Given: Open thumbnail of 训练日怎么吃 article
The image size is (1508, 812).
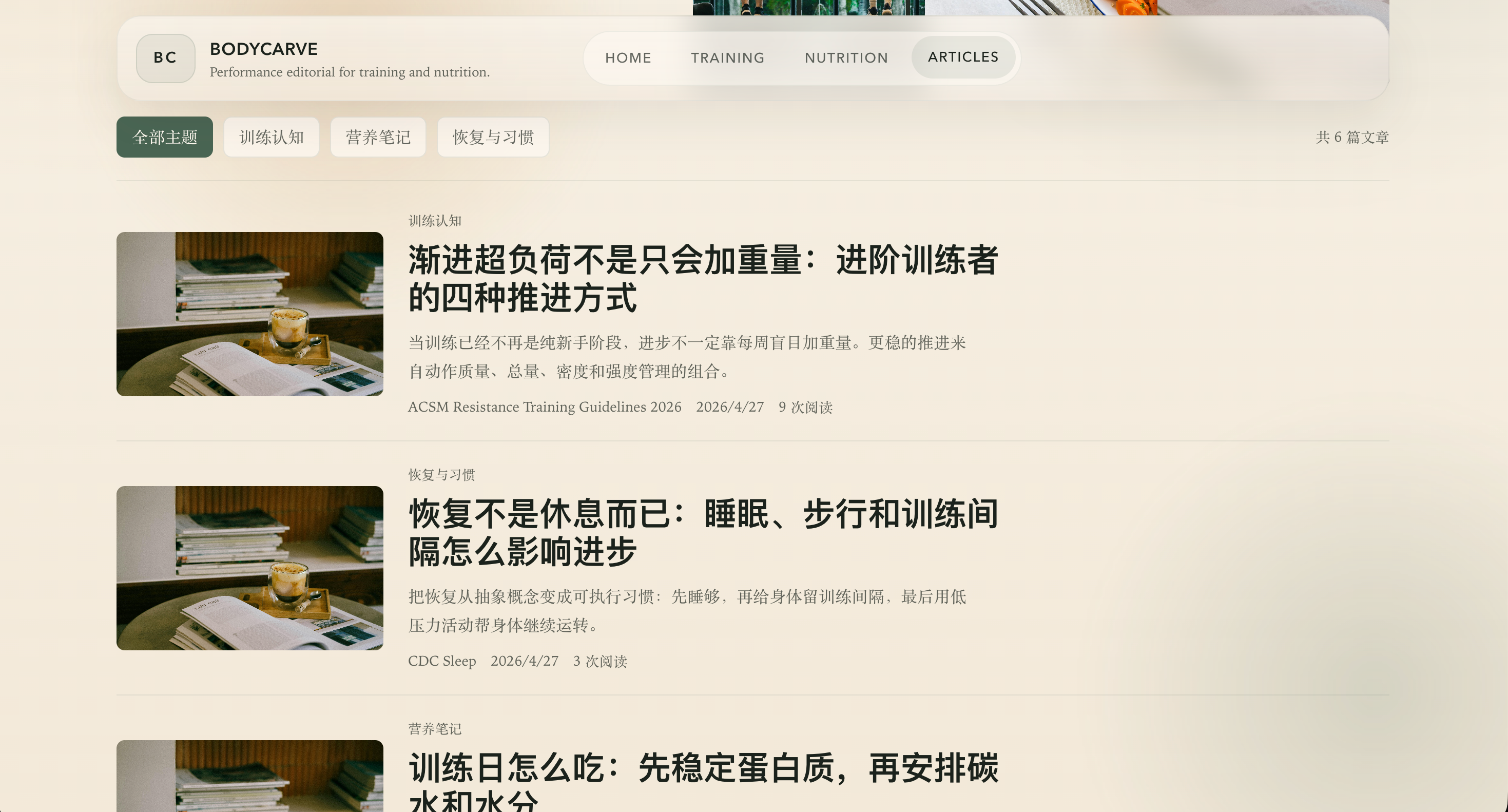Looking at the screenshot, I should [250, 776].
